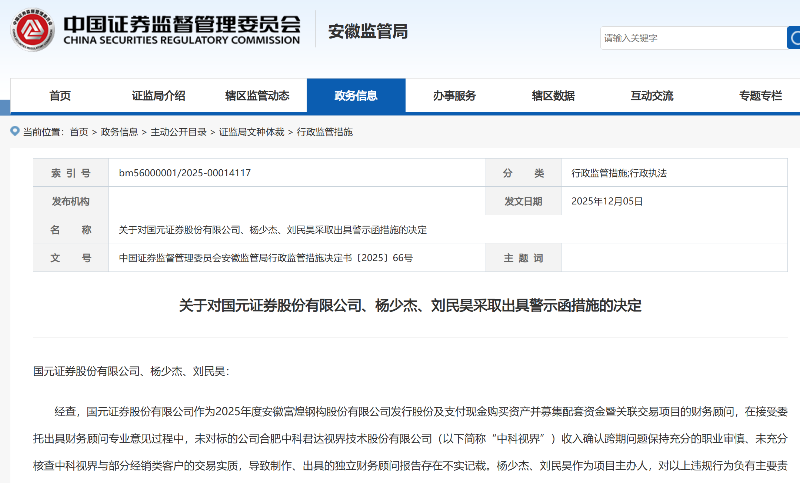Select the date 2025年12月05日
800x483 pixels.
[x=607, y=201]
